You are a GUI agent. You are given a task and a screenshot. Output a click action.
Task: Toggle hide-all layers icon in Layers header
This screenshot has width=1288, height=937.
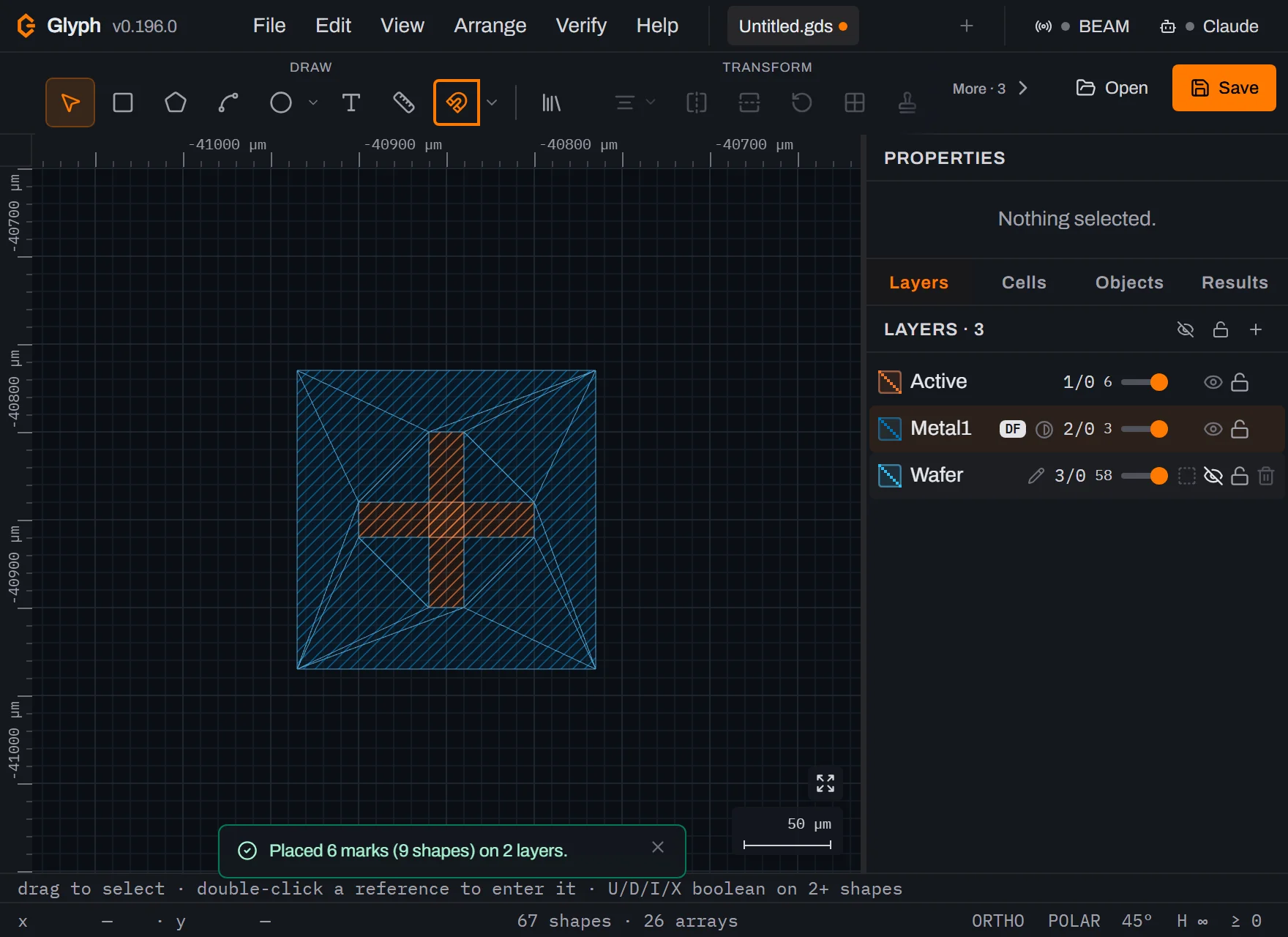(1186, 329)
